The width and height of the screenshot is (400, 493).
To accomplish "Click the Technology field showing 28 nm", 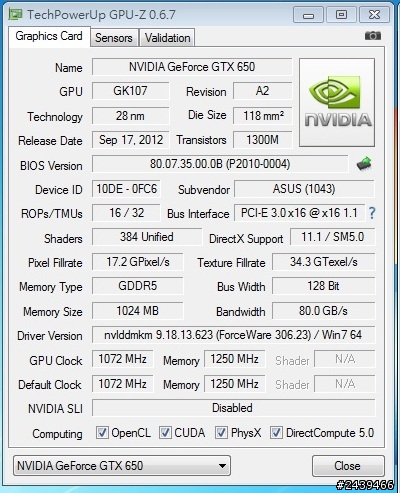I will point(130,116).
